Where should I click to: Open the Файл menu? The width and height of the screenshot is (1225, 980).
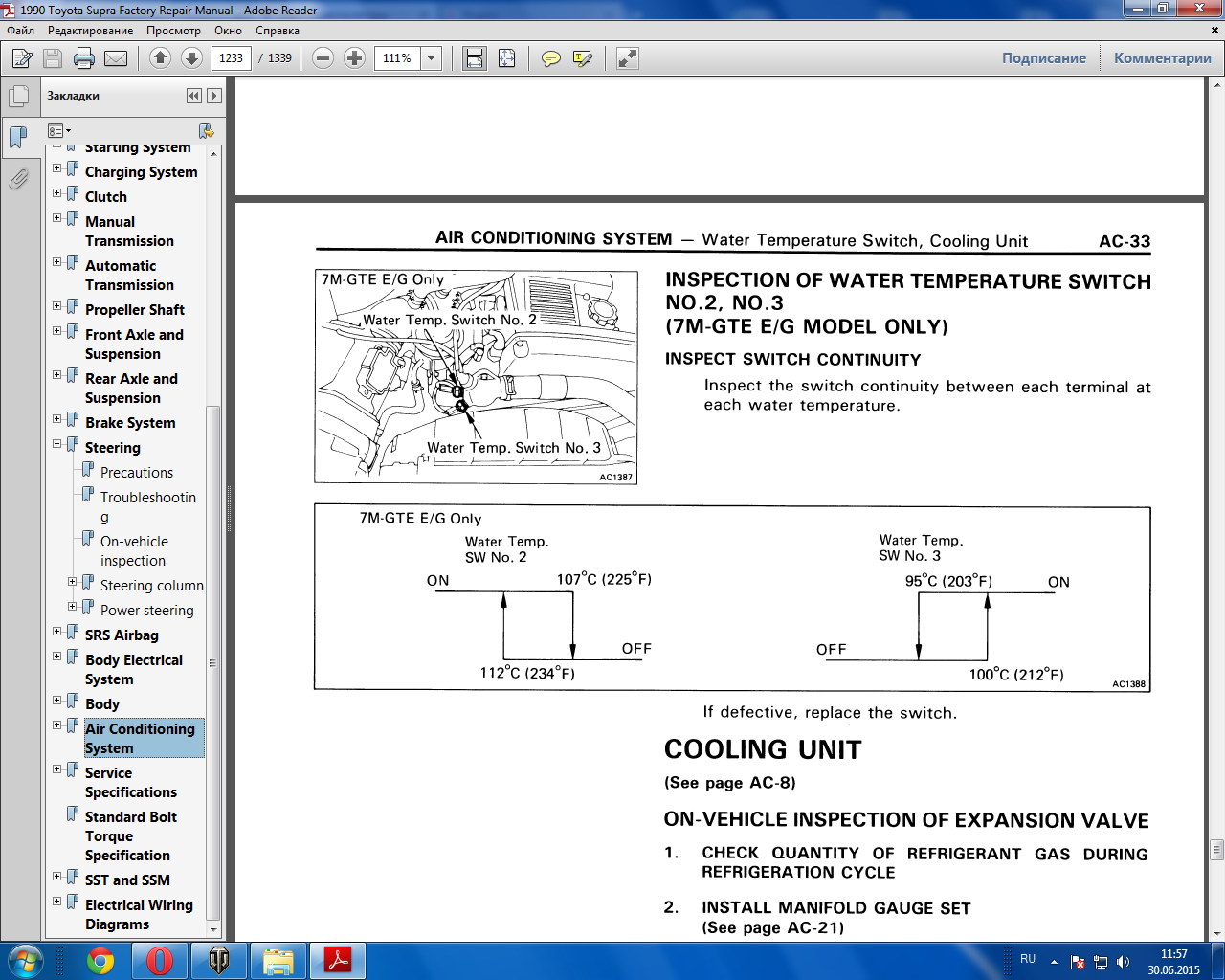click(21, 31)
